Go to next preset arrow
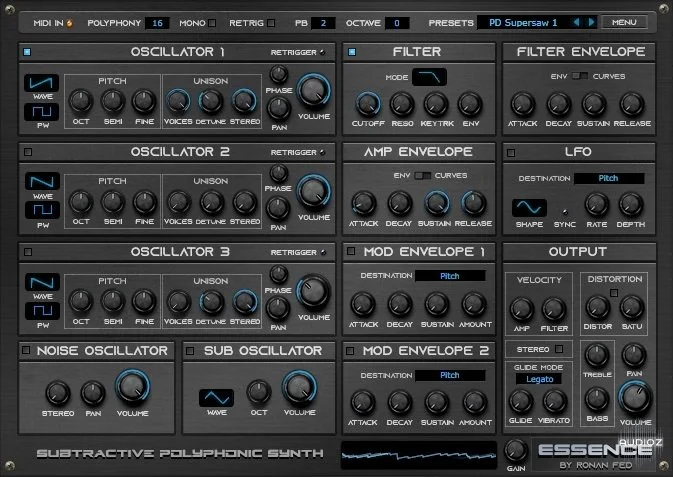 592,22
